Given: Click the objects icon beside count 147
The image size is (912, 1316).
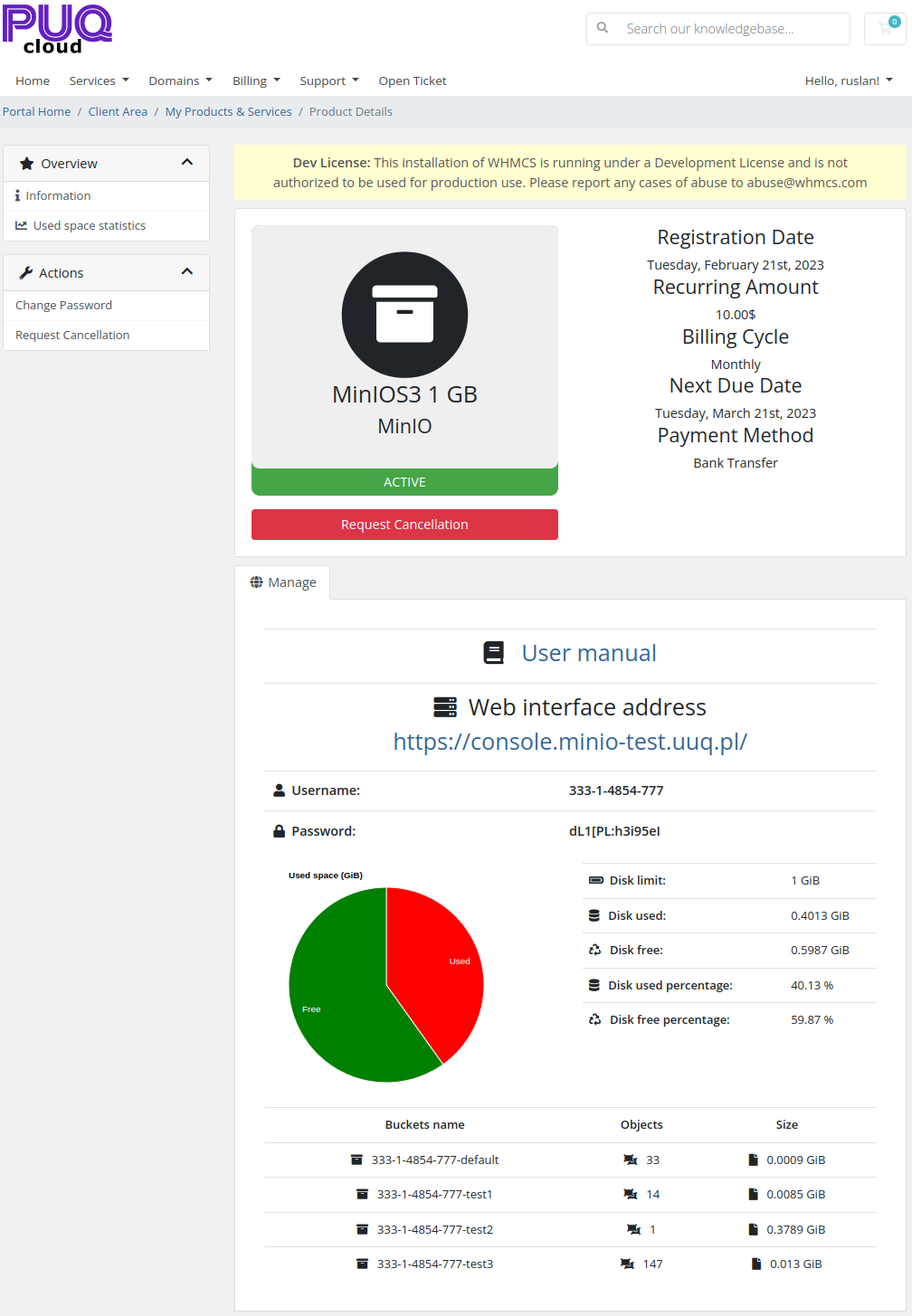Looking at the screenshot, I should (x=627, y=1264).
